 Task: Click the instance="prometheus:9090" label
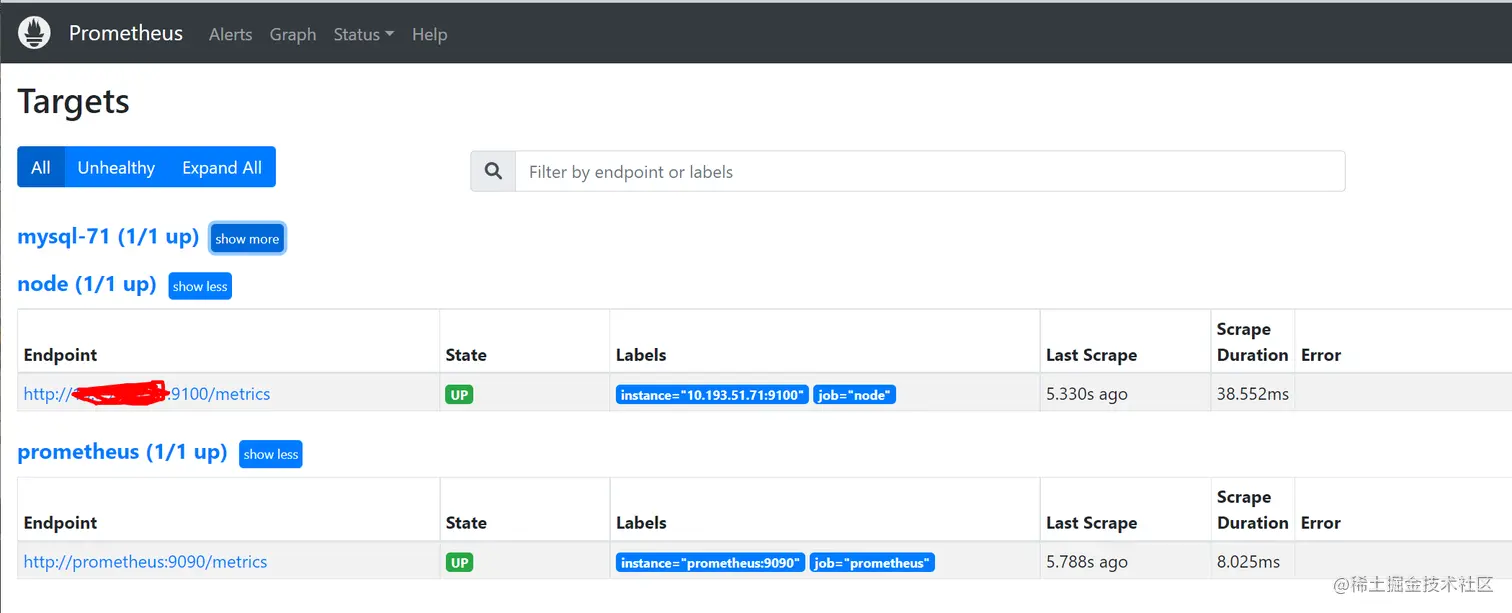[710, 563]
